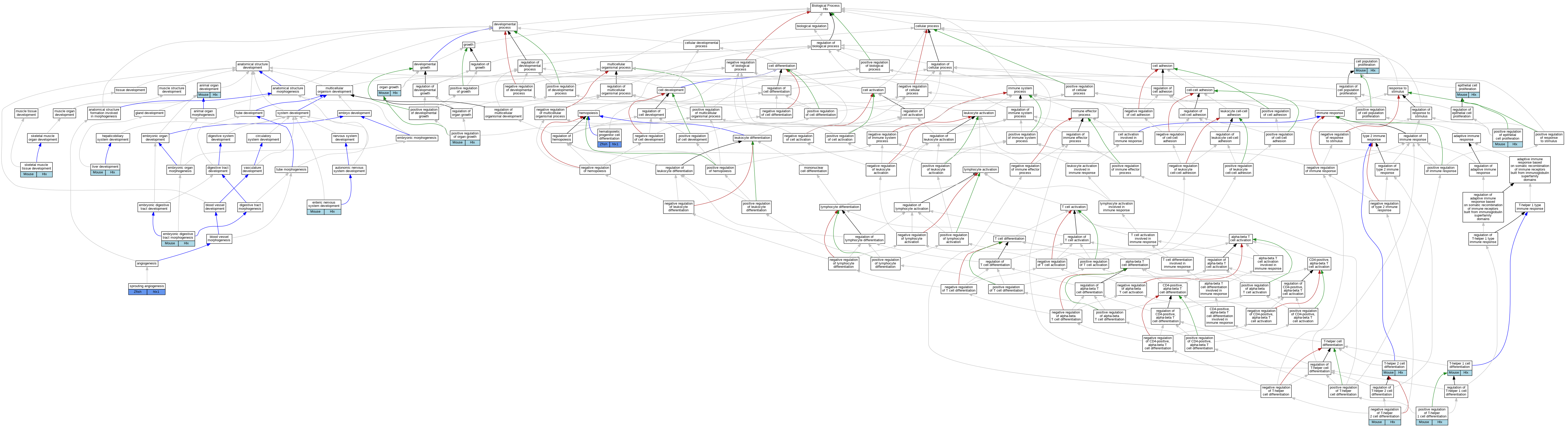
Task: Click "embryonic digestive tract morphogenesis" node label
Action: point(178,236)
